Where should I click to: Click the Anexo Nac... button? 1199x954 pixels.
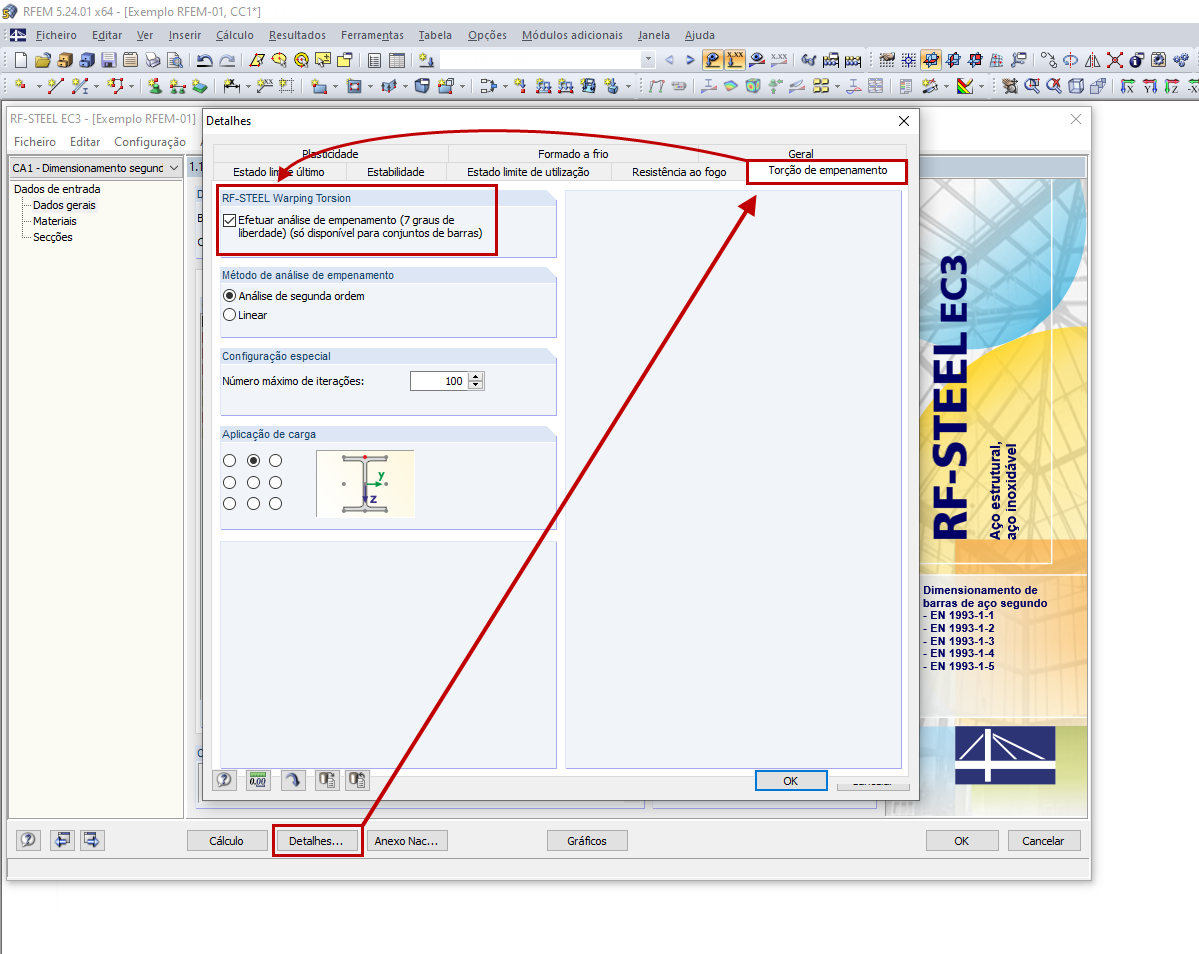click(x=406, y=841)
